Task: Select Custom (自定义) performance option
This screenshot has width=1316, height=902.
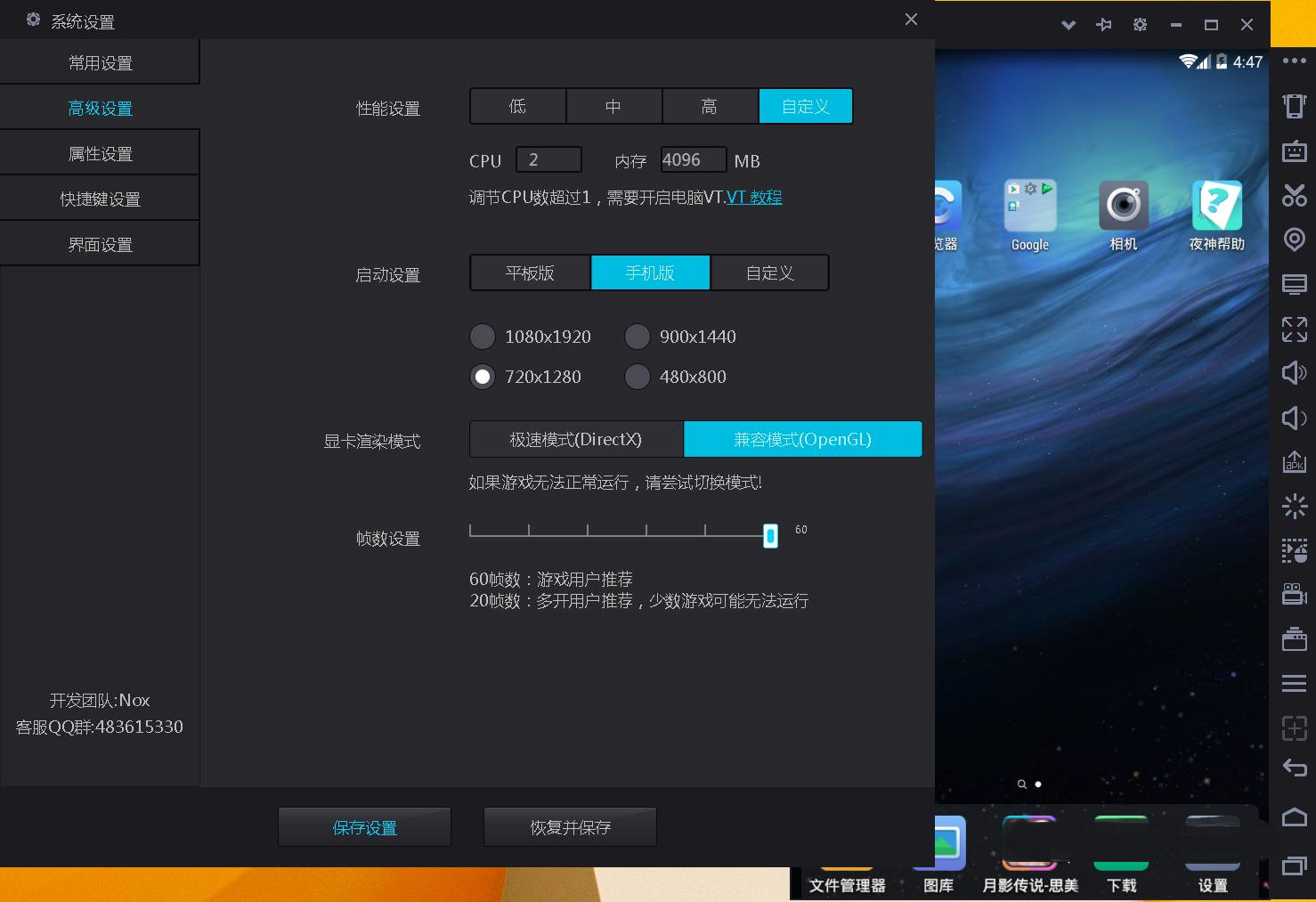Action: pyautogui.click(x=806, y=106)
